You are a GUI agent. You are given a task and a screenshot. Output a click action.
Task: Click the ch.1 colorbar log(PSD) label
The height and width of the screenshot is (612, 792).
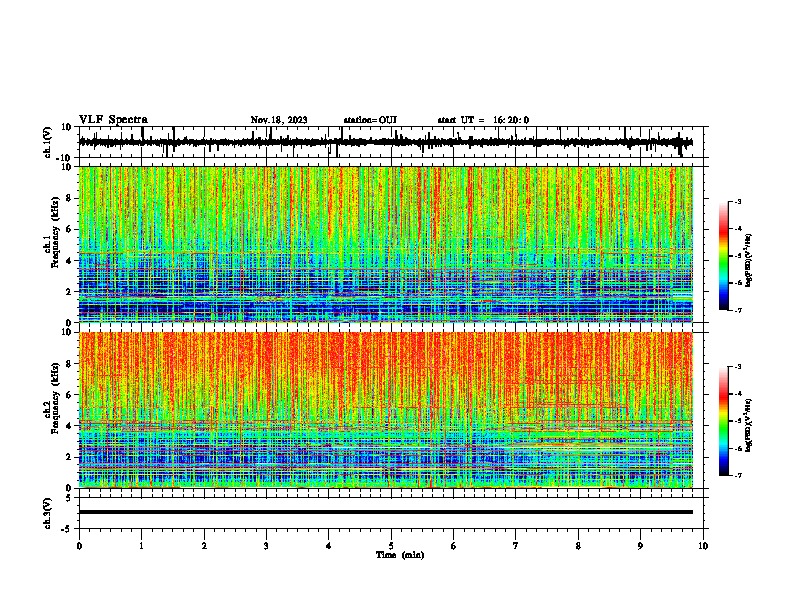pyautogui.click(x=749, y=261)
